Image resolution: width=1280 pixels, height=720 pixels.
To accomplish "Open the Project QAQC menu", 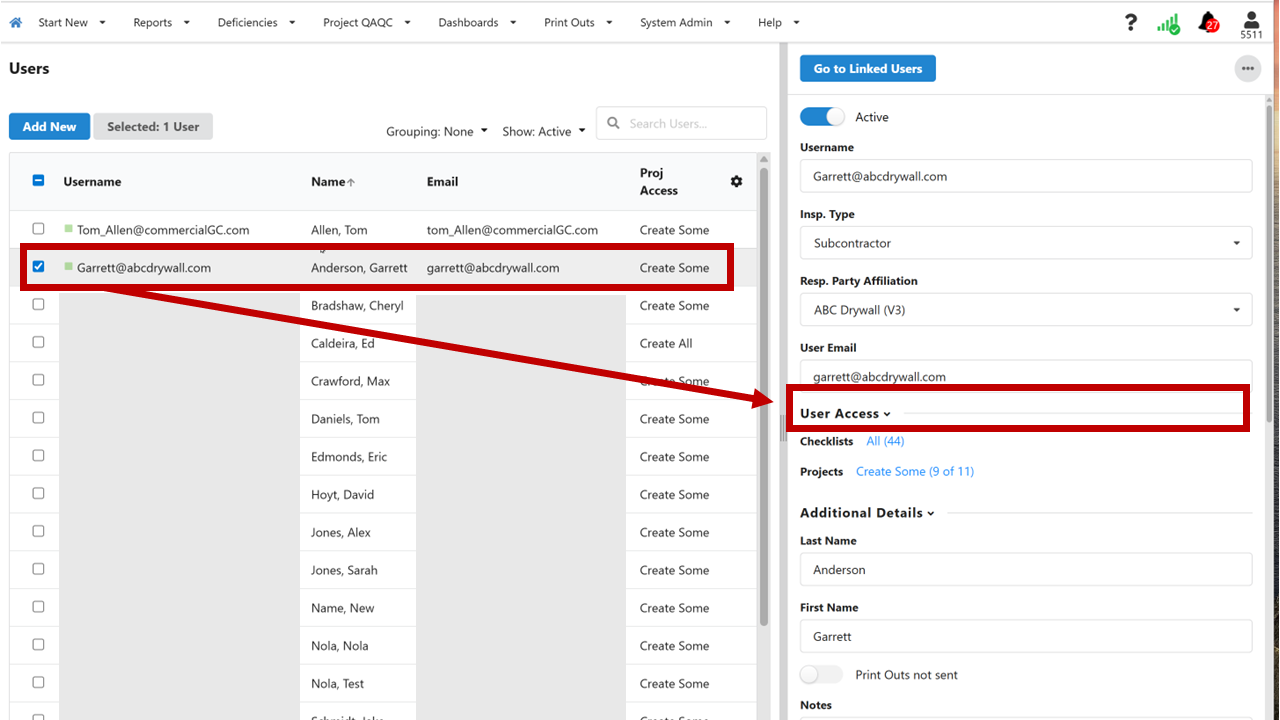I will [366, 22].
